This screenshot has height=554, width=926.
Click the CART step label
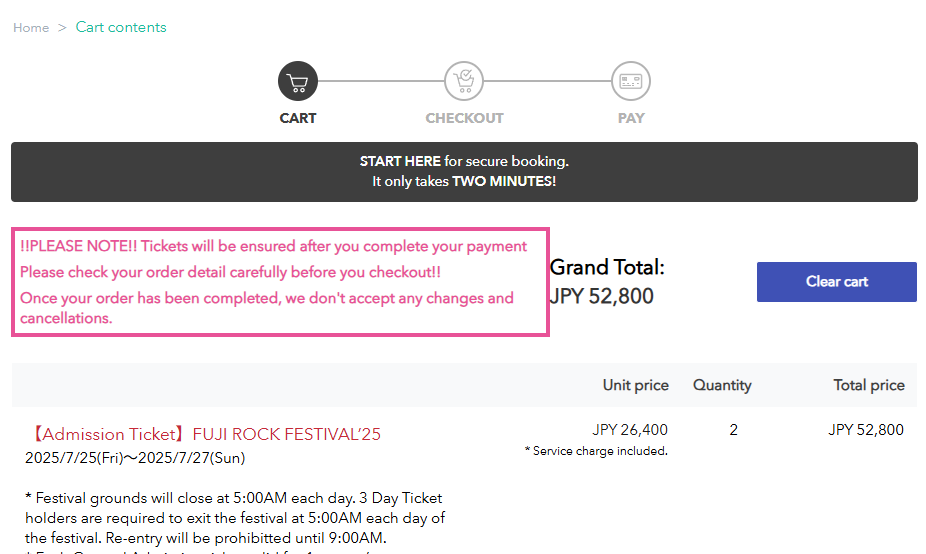298,118
